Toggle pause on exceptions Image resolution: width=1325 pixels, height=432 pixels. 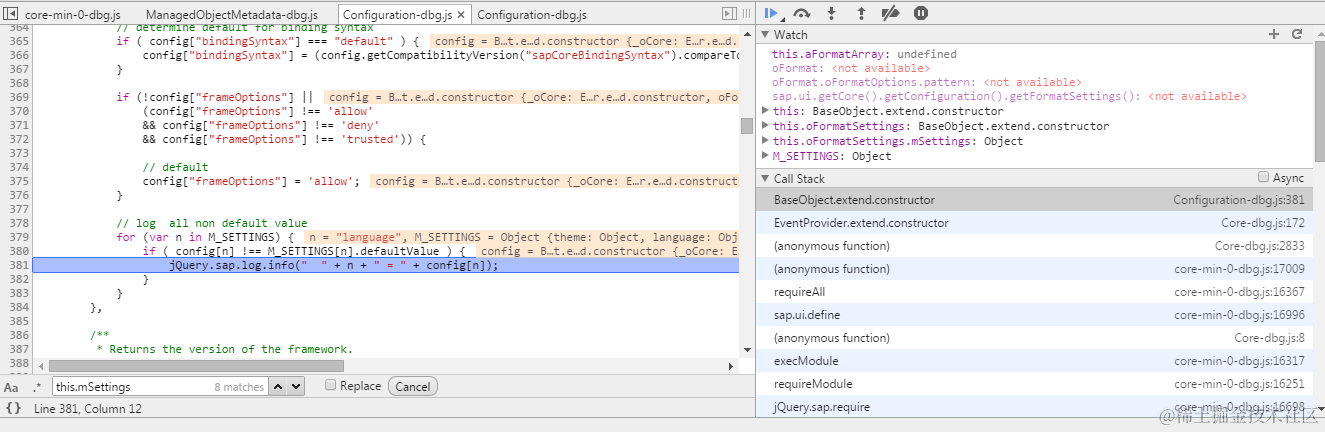[921, 13]
